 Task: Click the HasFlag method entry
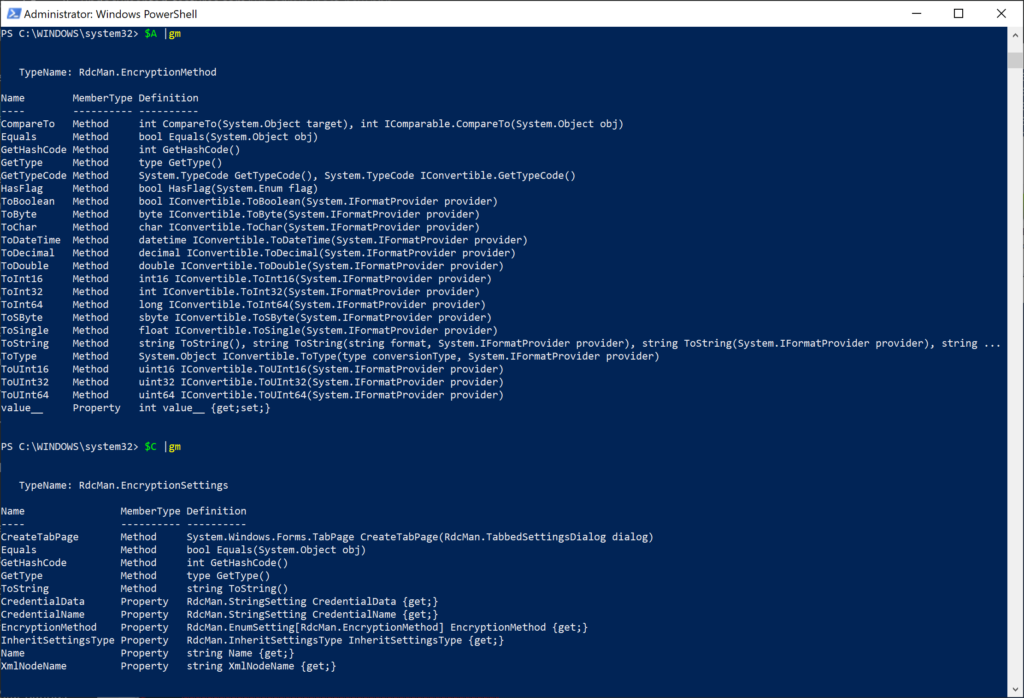[x=22, y=187]
